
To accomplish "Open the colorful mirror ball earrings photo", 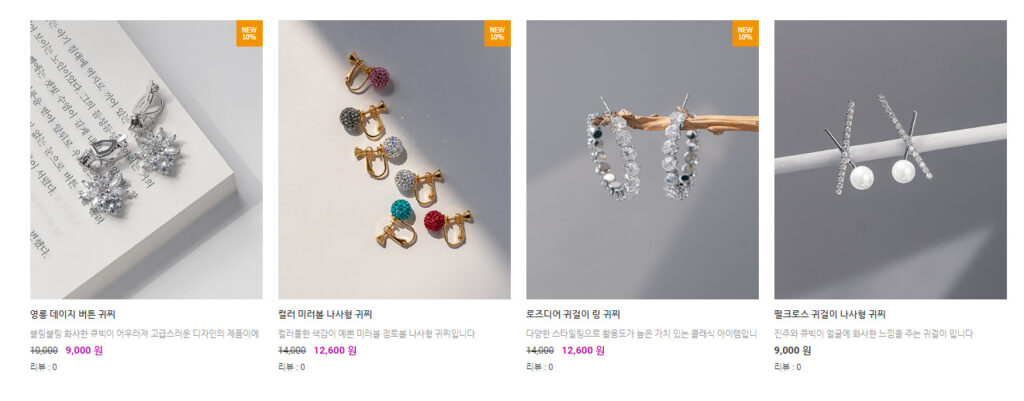I will coord(394,159).
